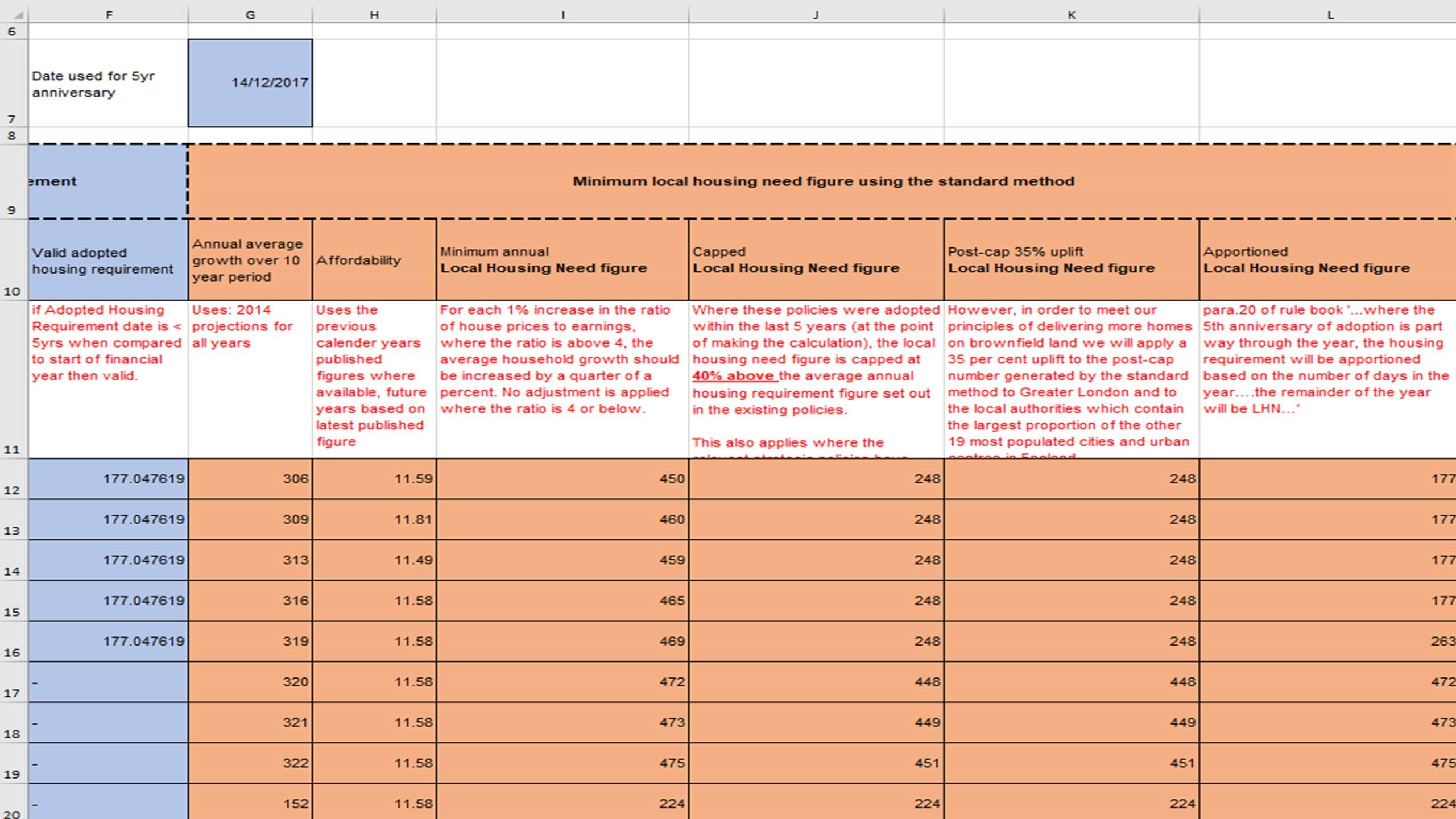The height and width of the screenshot is (819, 1456).
Task: Click 'Valid adopted housing requirement' header cell
Action: 108,260
